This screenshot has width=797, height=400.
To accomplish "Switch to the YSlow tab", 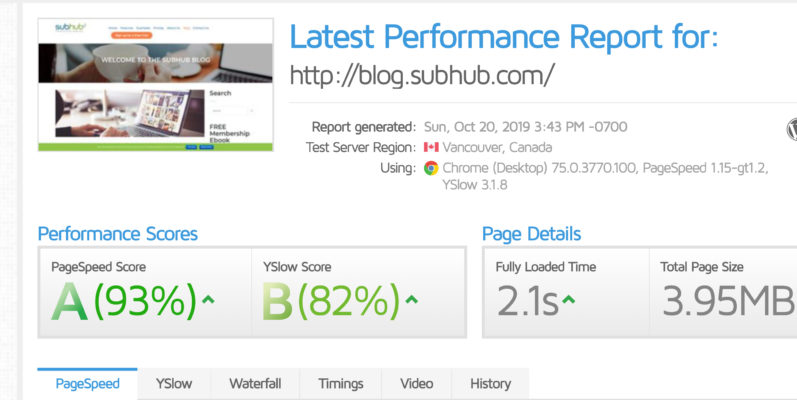I will coord(174,383).
